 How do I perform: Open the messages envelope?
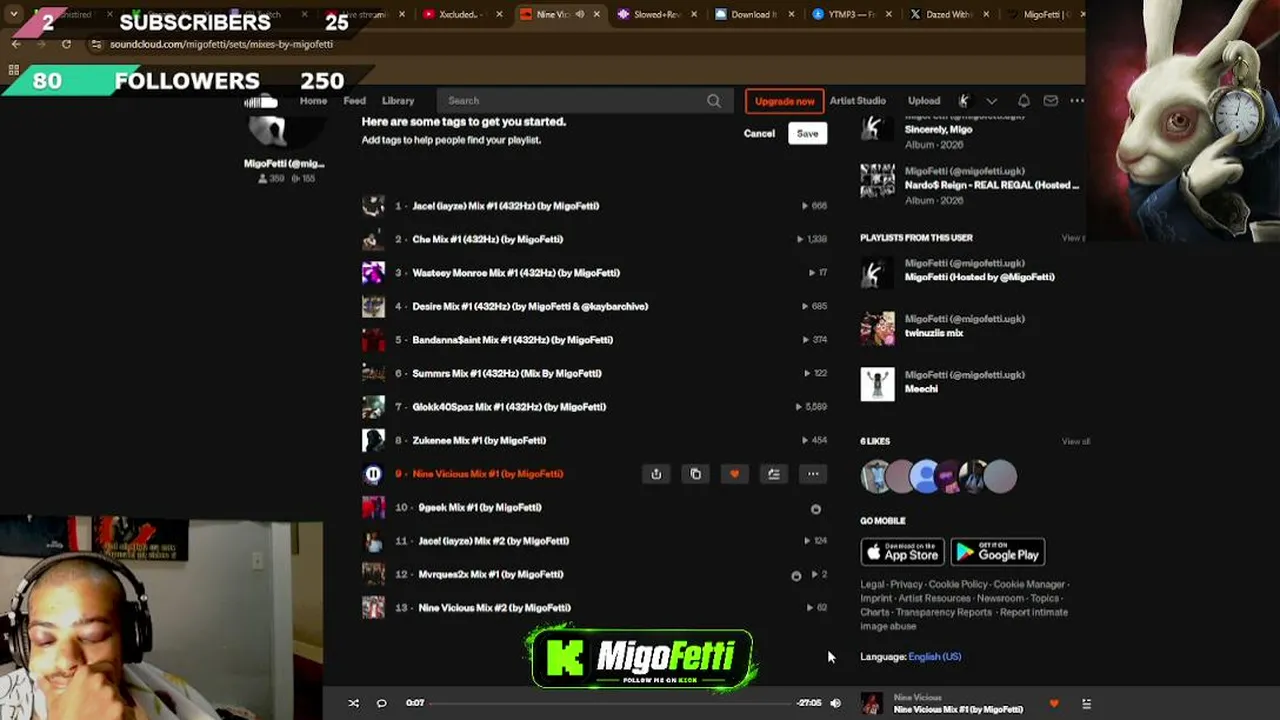[1050, 101]
